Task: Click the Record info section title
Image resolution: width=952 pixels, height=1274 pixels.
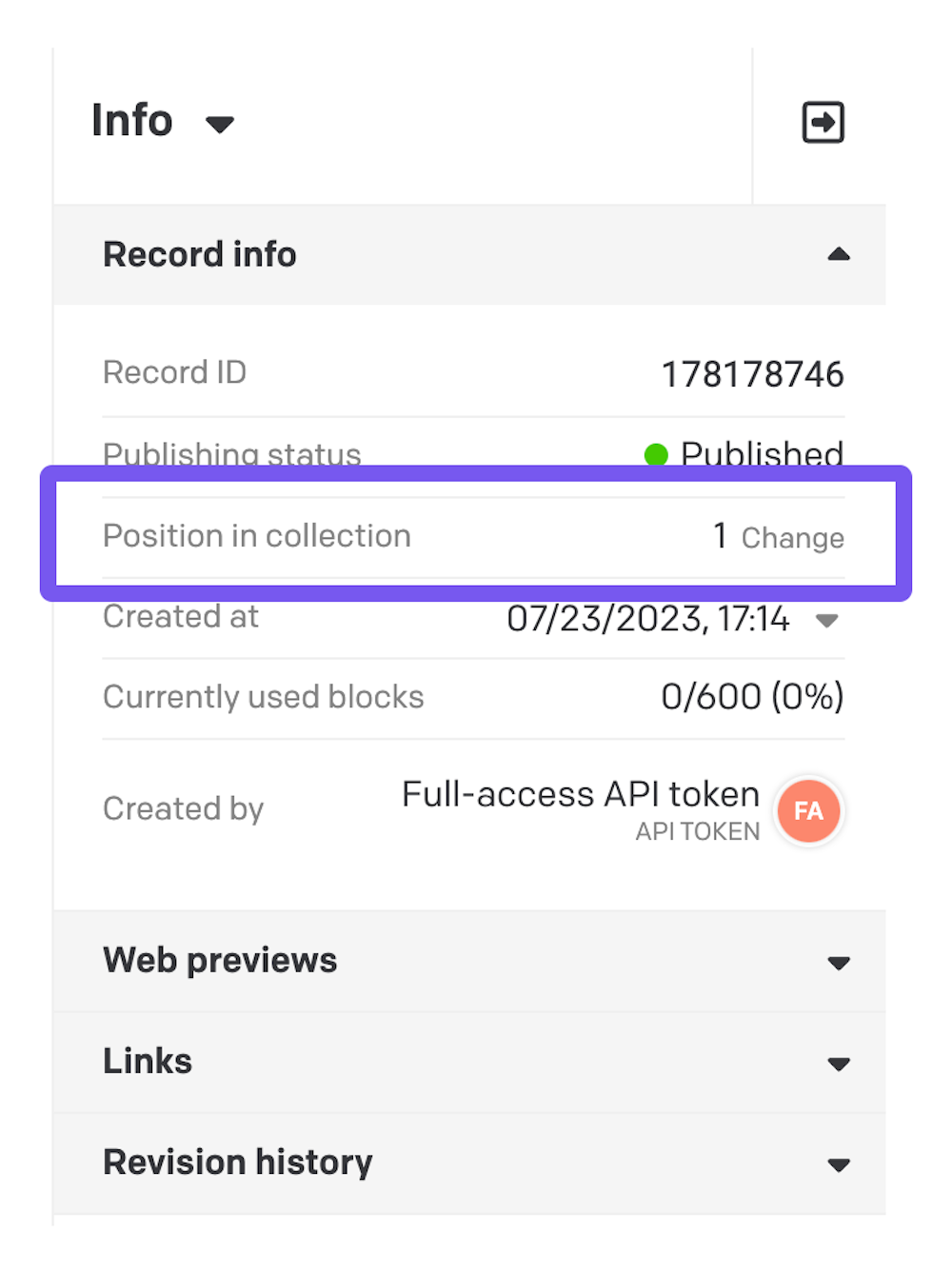Action: [200, 254]
